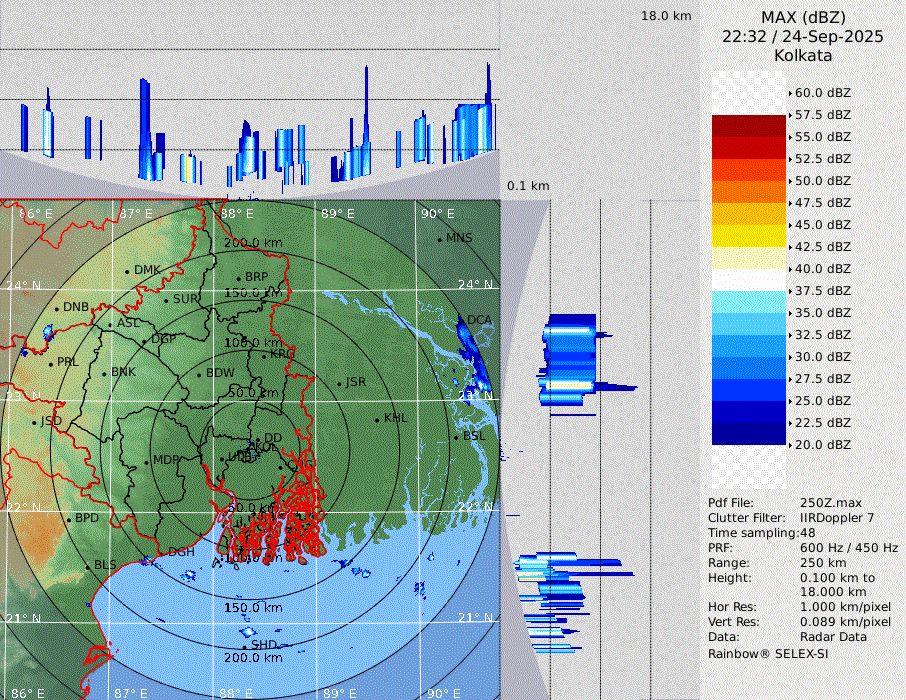Click the MDP station marker
Screen dimensions: 906x700
(x=147, y=461)
